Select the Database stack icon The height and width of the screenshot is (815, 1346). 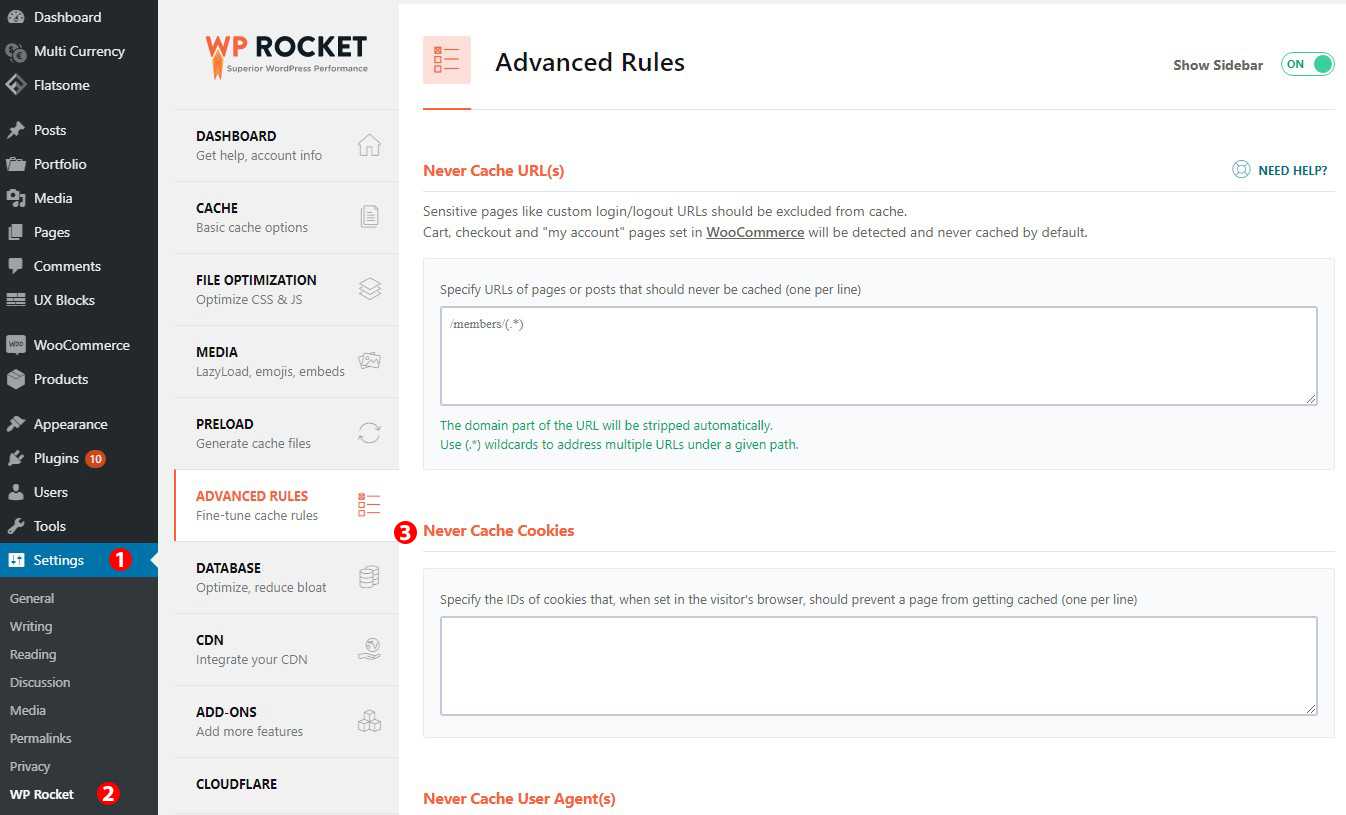click(x=369, y=577)
